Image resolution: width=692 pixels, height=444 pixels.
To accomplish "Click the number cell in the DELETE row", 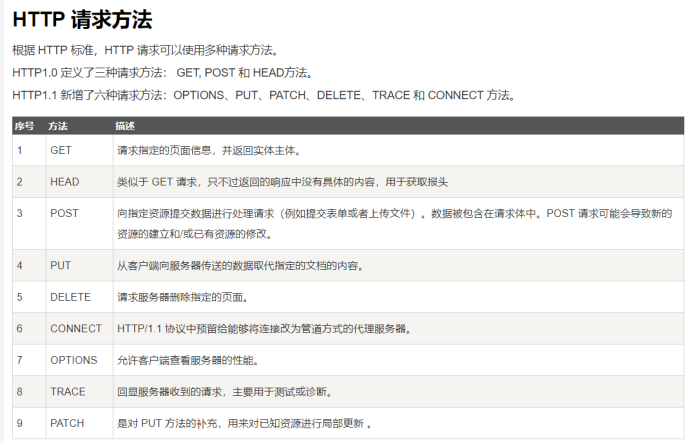I will pos(29,297).
